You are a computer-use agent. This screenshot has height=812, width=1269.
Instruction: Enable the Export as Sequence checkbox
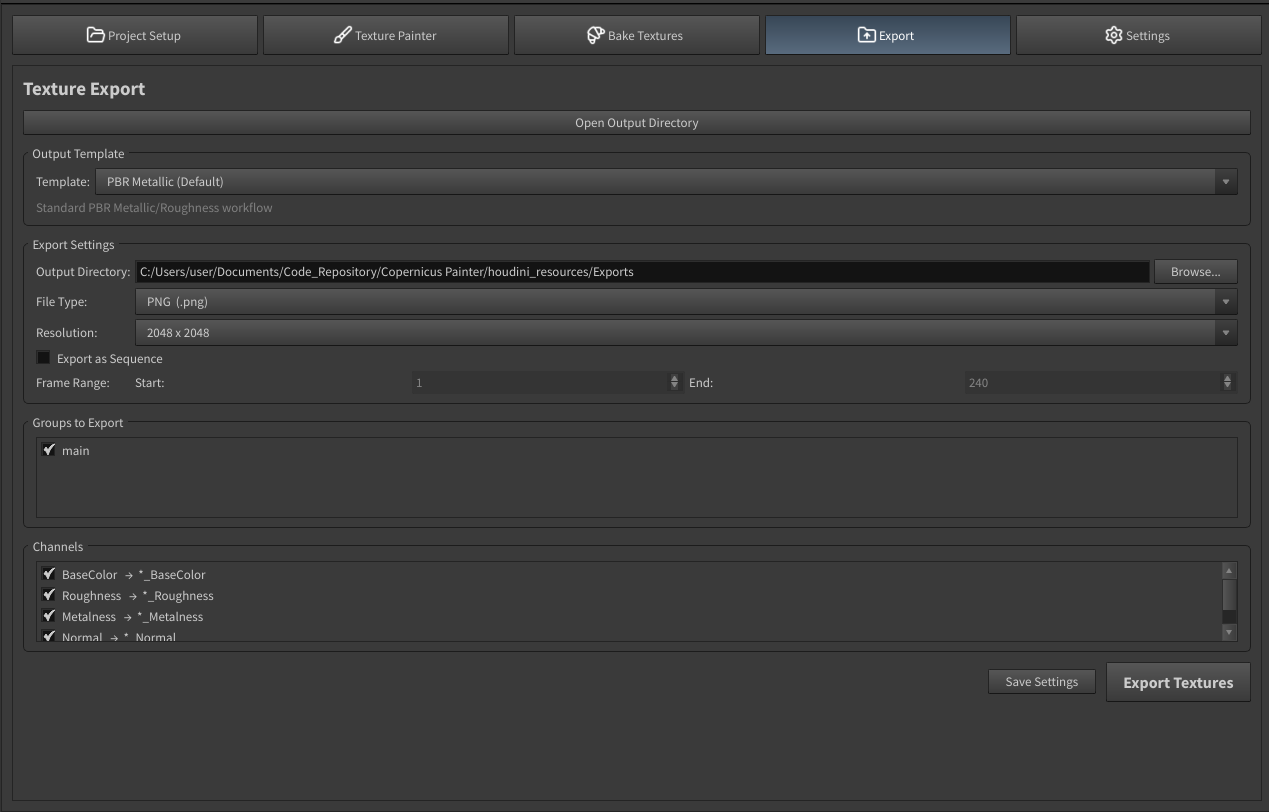click(x=43, y=358)
